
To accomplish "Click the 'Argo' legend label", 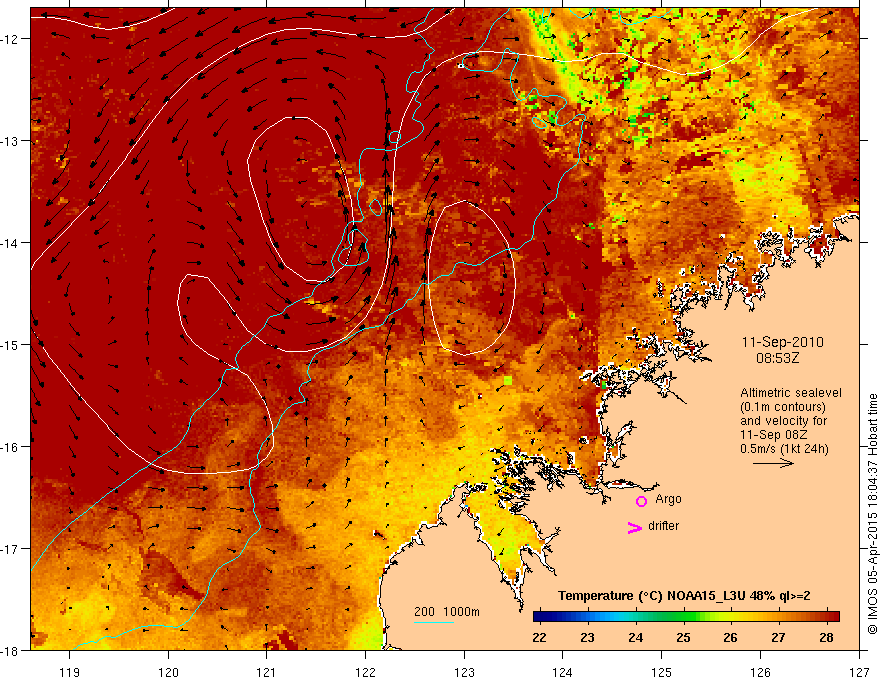I will (668, 499).
